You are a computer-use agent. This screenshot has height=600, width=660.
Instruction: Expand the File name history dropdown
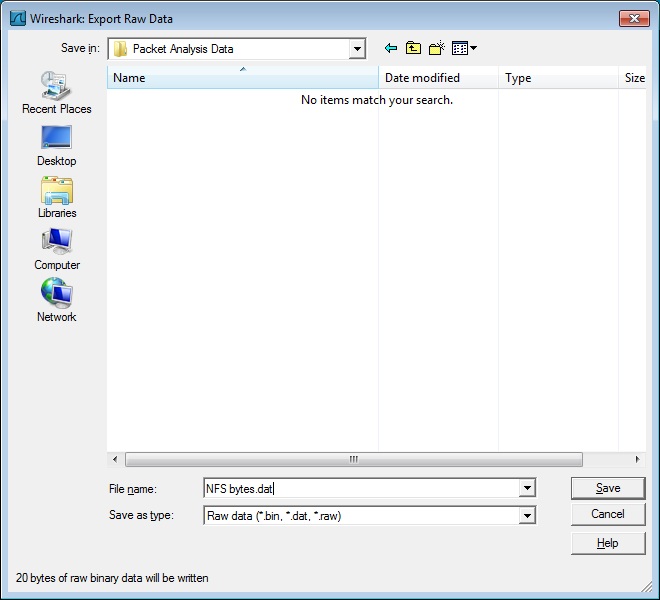point(527,488)
